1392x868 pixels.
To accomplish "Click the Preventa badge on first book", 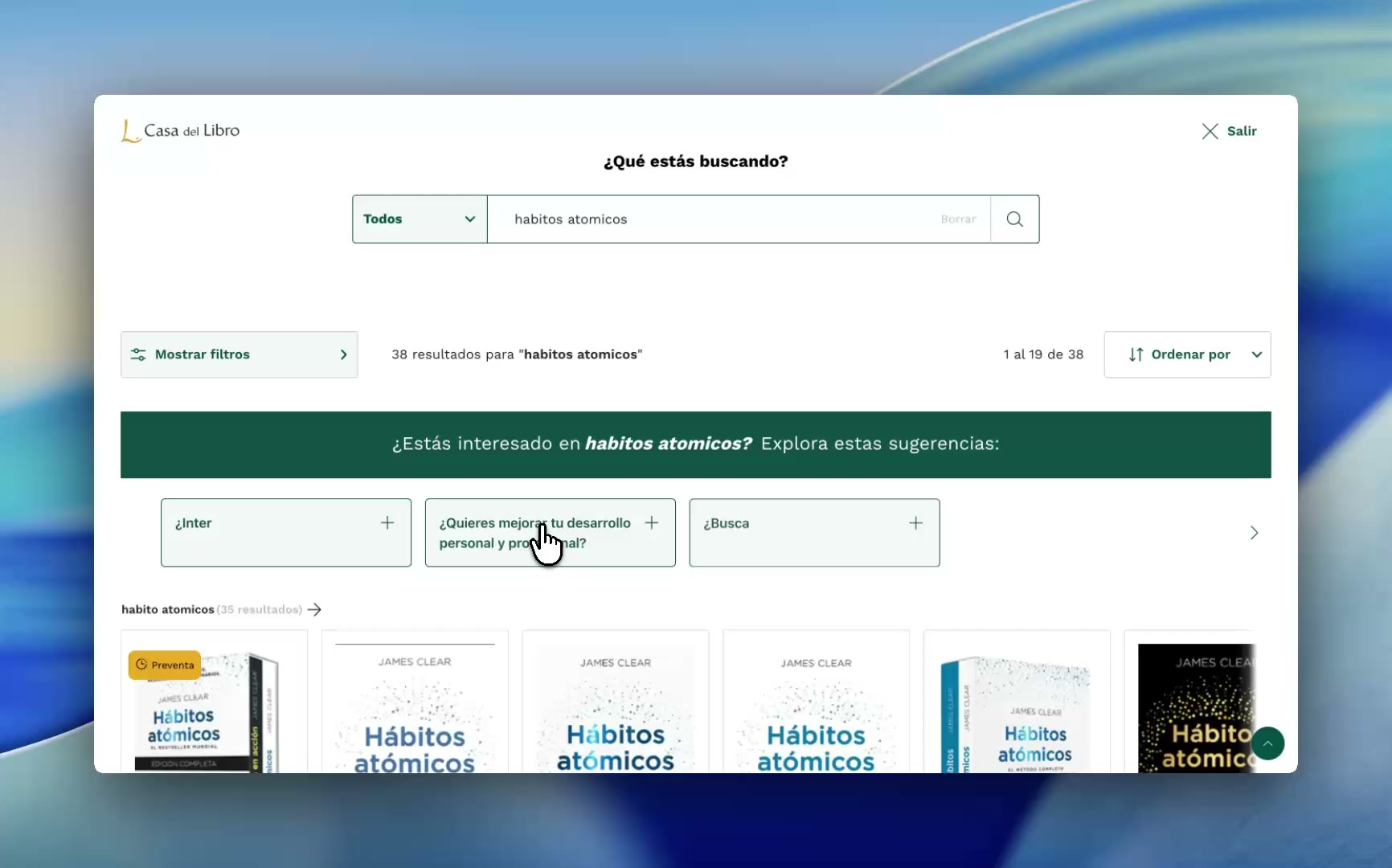I will 165,665.
